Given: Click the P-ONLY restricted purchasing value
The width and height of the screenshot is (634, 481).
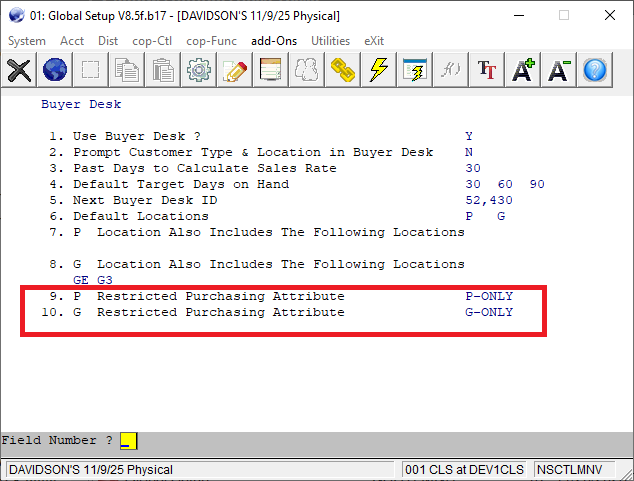Looking at the screenshot, I should 489,297.
